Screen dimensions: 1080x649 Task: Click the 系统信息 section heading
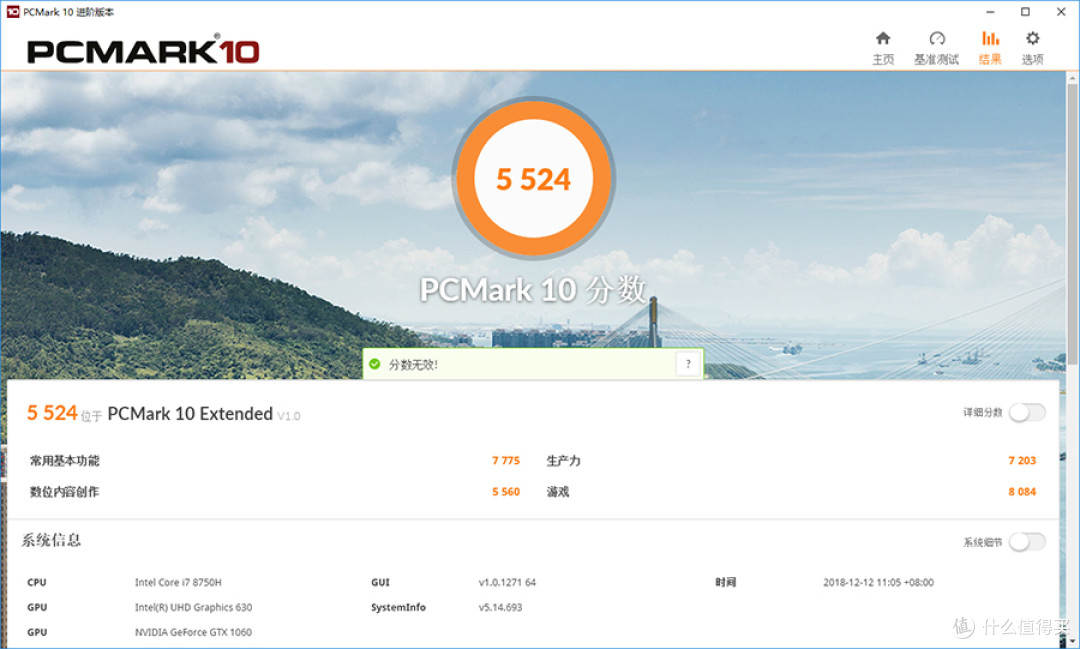pos(52,540)
